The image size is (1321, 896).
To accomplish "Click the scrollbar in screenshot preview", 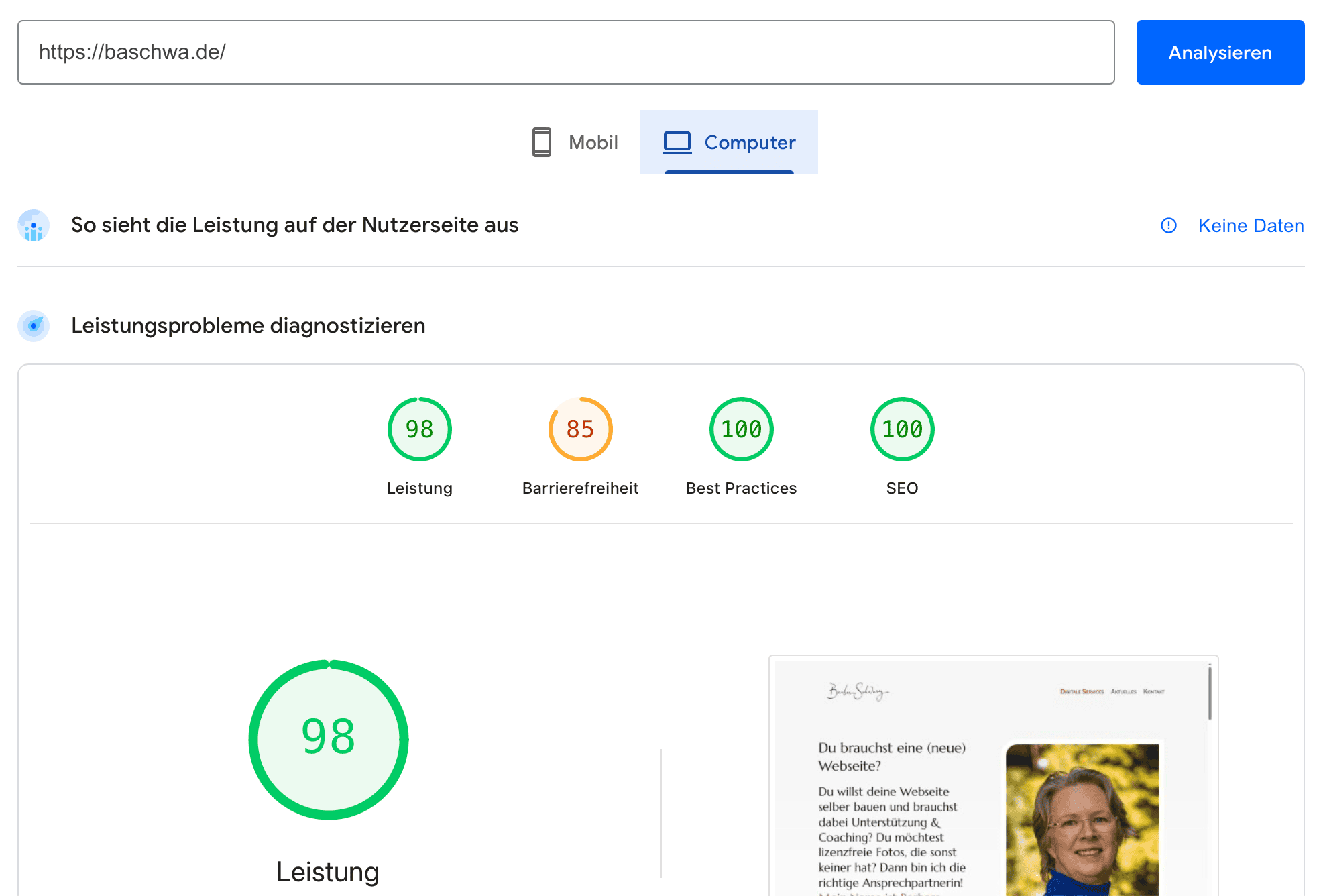I will [1210, 694].
